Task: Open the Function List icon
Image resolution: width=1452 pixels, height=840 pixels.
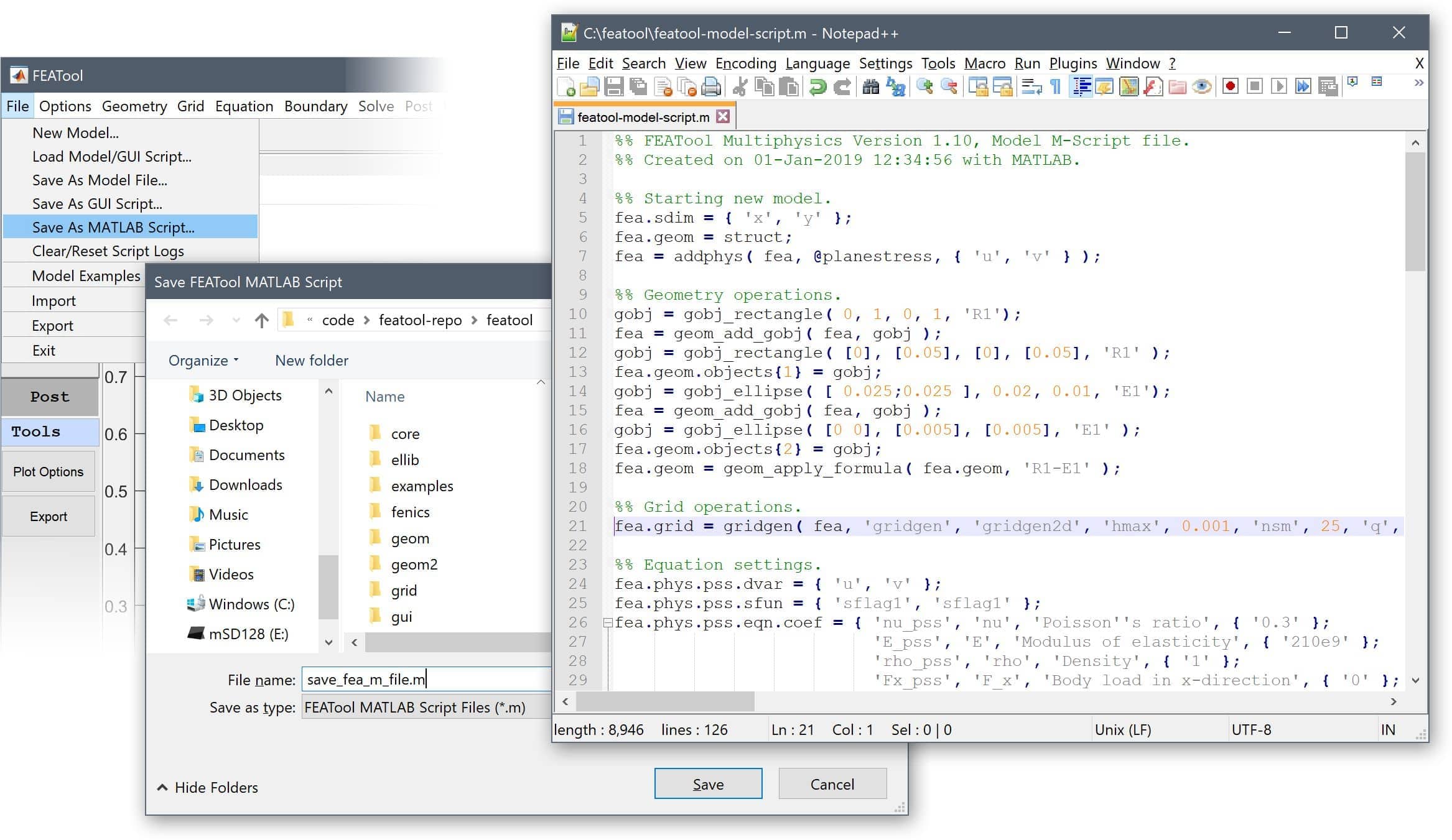Action: click(1153, 87)
